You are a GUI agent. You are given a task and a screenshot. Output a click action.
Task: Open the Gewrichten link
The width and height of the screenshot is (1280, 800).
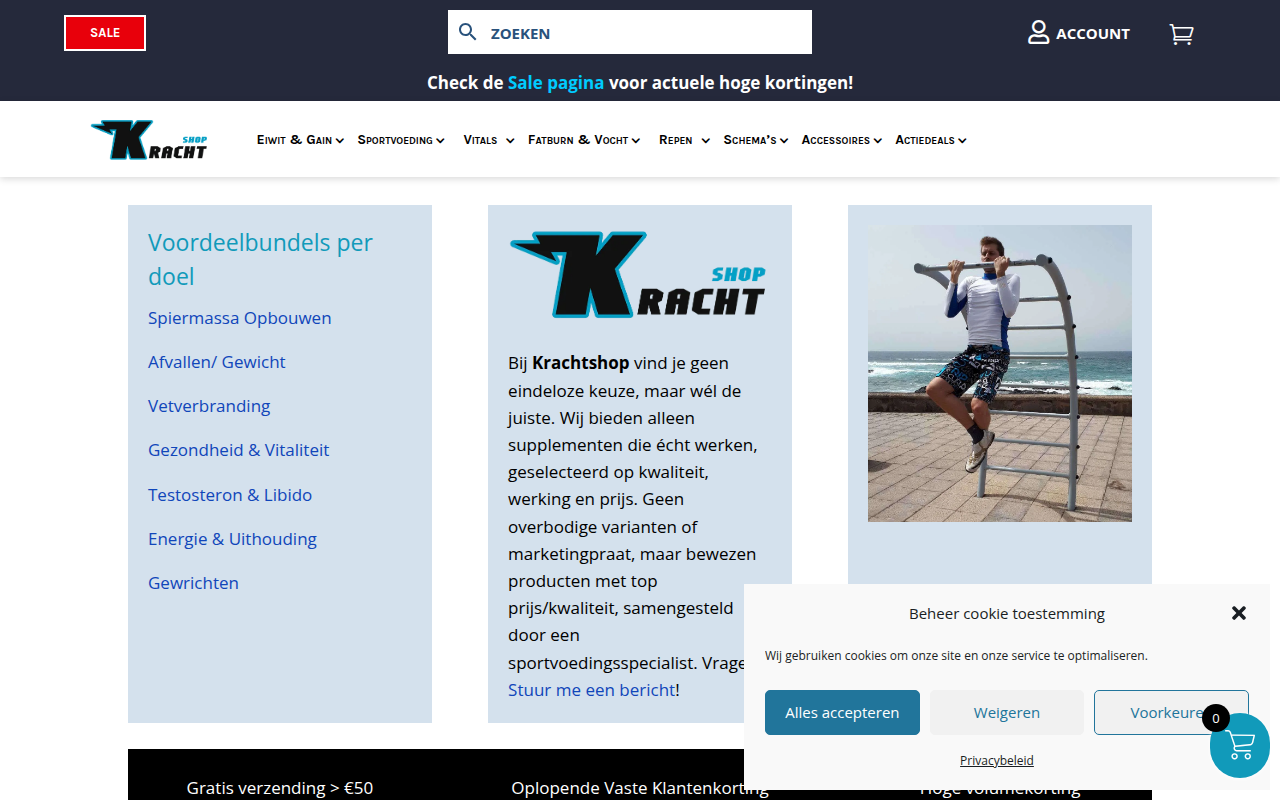(193, 583)
